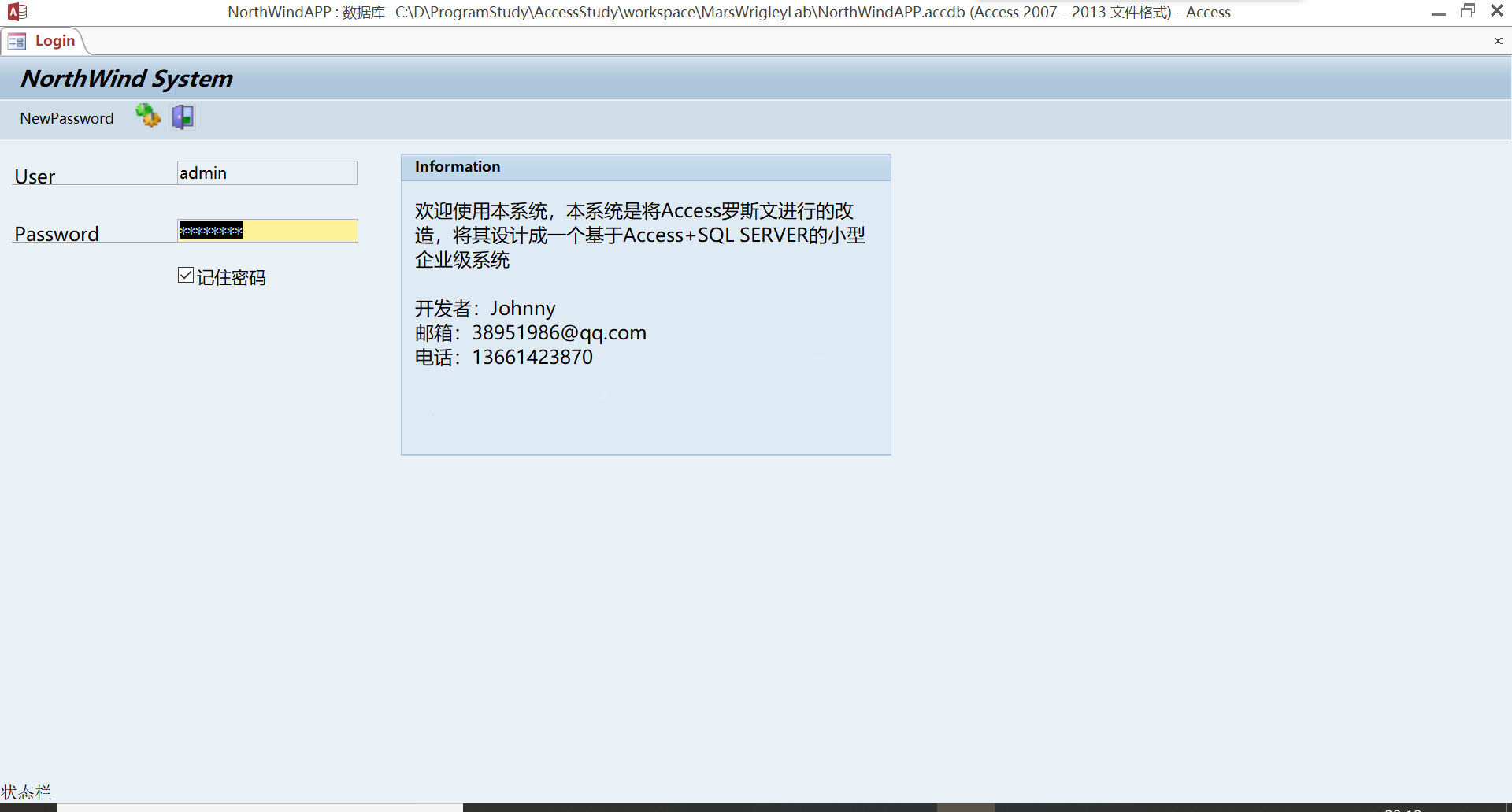Click the Password label
This screenshot has width=1512, height=812.
[57, 234]
